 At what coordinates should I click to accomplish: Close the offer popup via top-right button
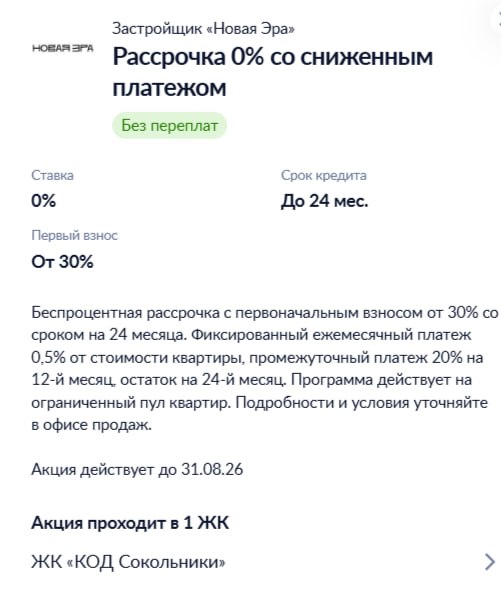click(497, 18)
